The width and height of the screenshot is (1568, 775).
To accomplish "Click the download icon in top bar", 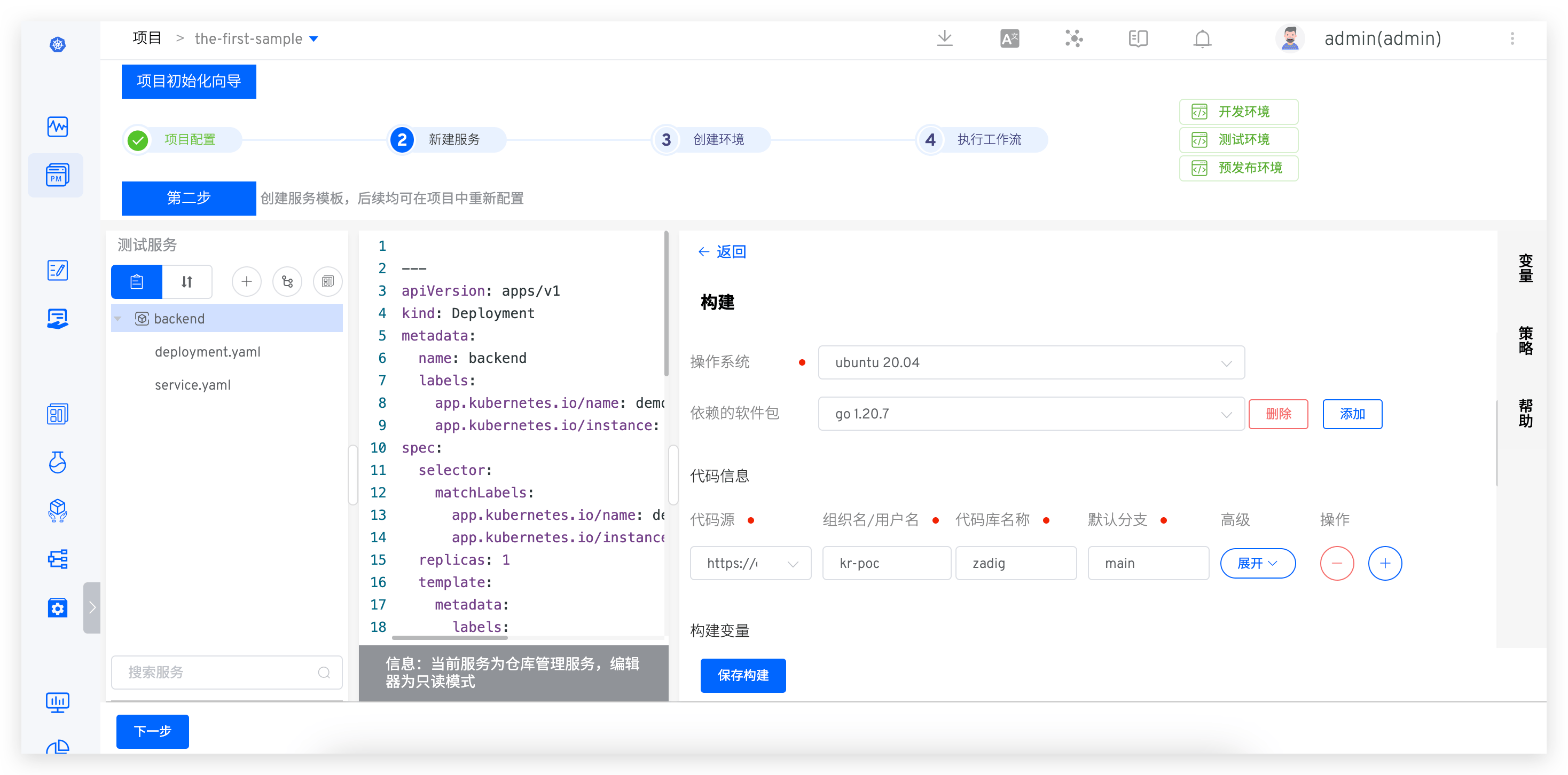I will [944, 38].
